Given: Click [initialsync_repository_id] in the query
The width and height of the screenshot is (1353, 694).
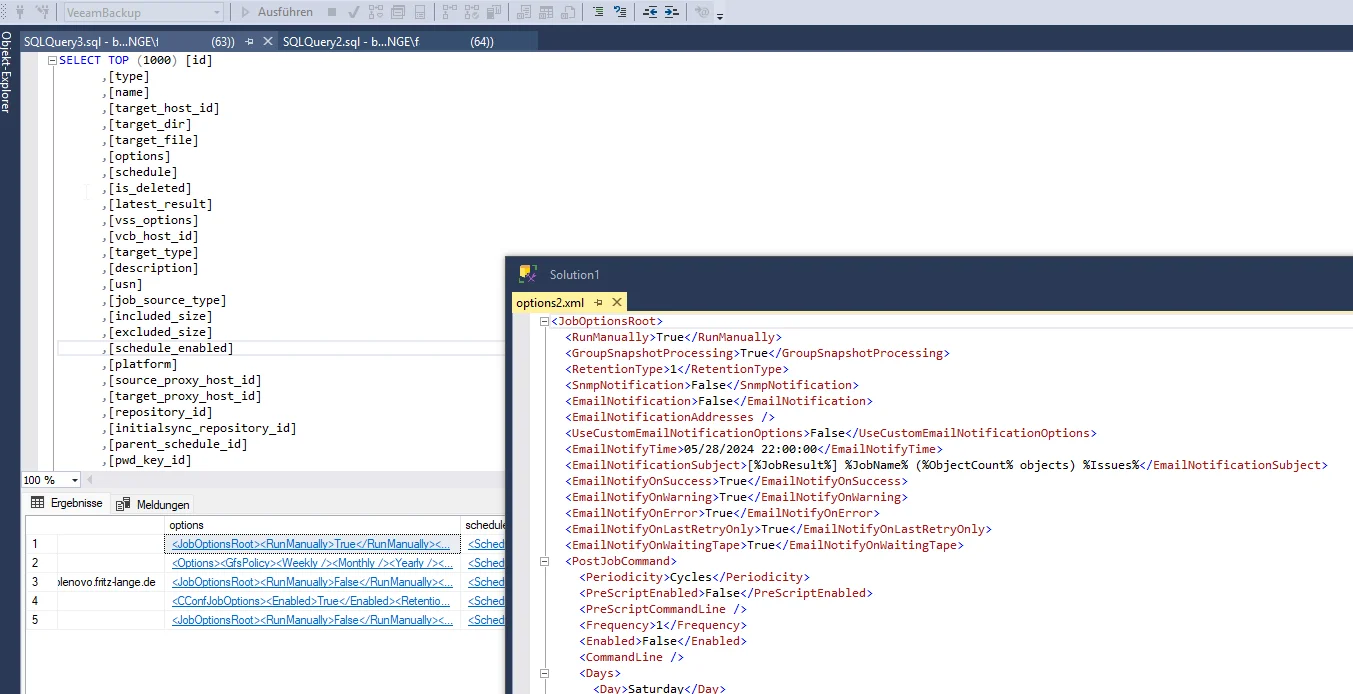Looking at the screenshot, I should point(203,428).
